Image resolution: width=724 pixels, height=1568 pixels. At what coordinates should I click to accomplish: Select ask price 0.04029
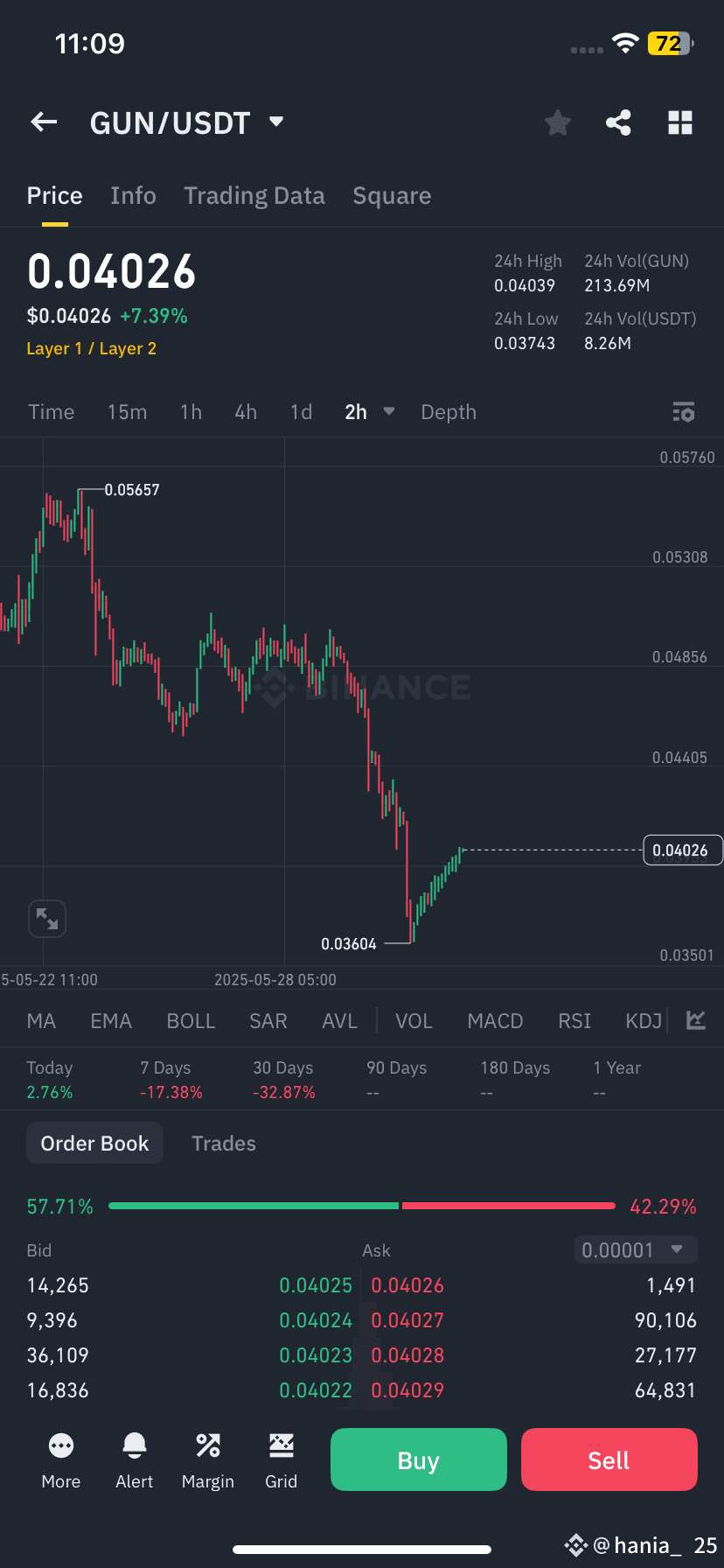point(407,1390)
